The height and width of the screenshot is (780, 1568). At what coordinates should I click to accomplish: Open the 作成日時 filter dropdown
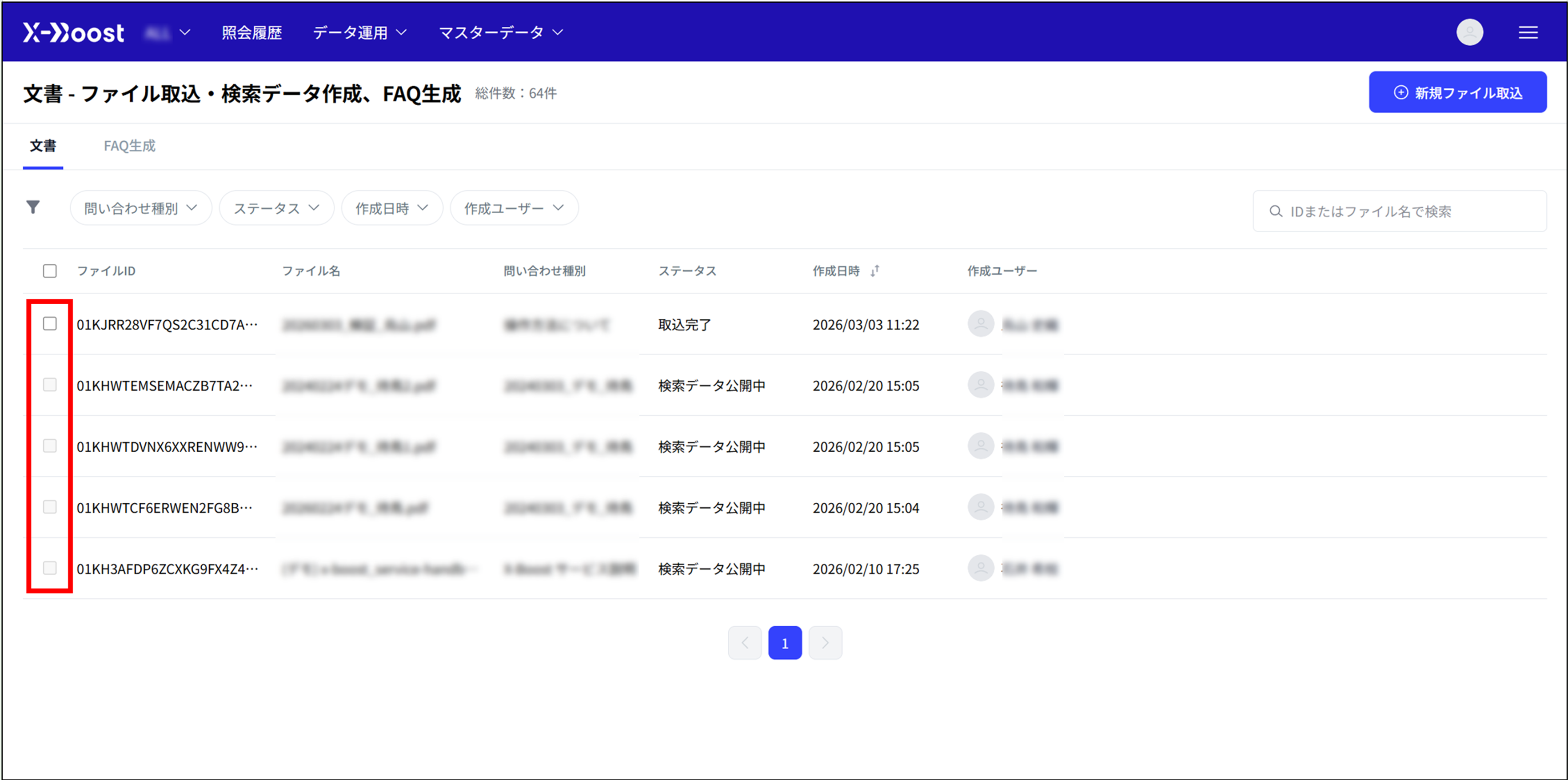(x=392, y=208)
